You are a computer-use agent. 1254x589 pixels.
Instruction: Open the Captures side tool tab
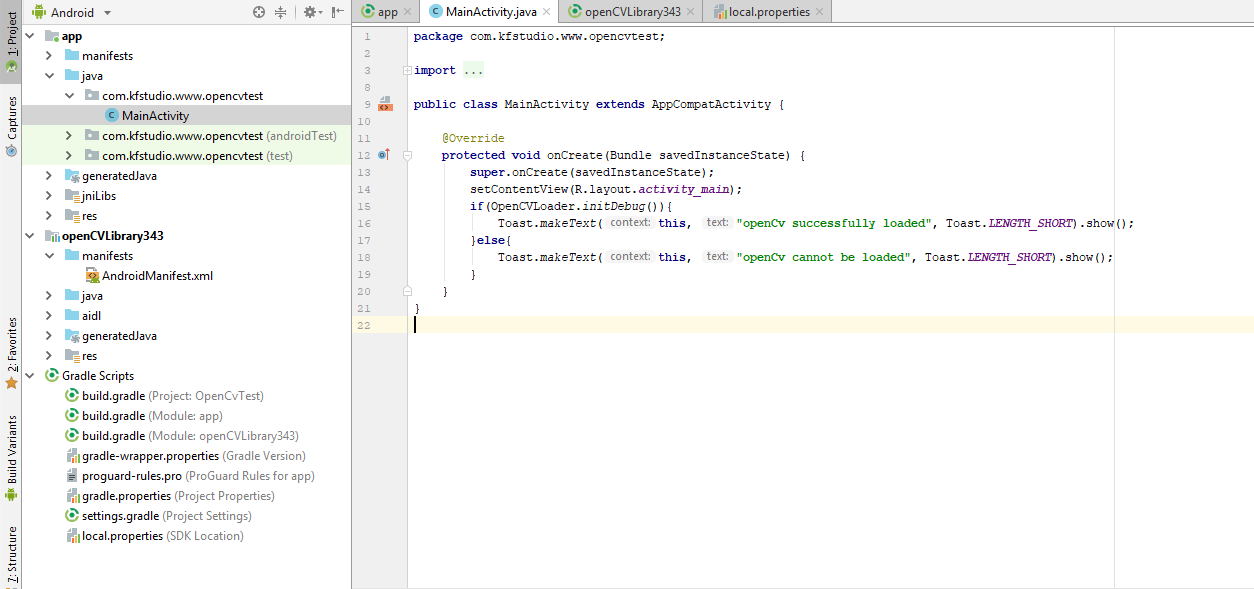(11, 126)
